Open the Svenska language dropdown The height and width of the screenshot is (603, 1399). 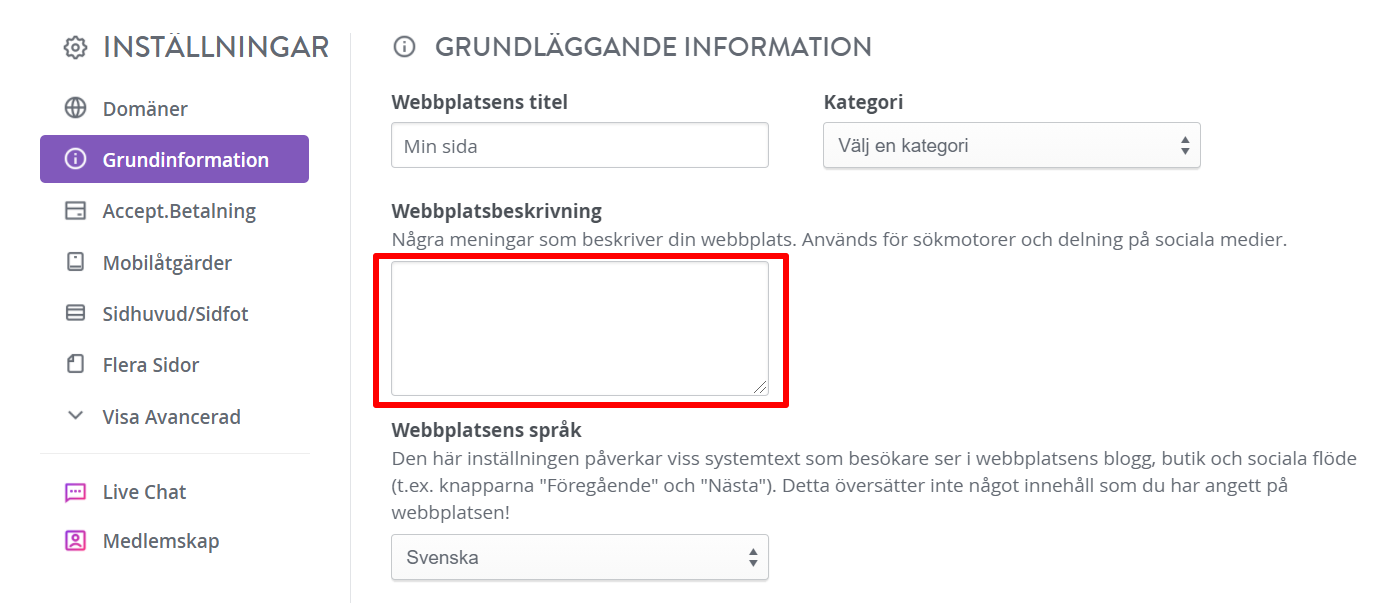click(x=579, y=557)
